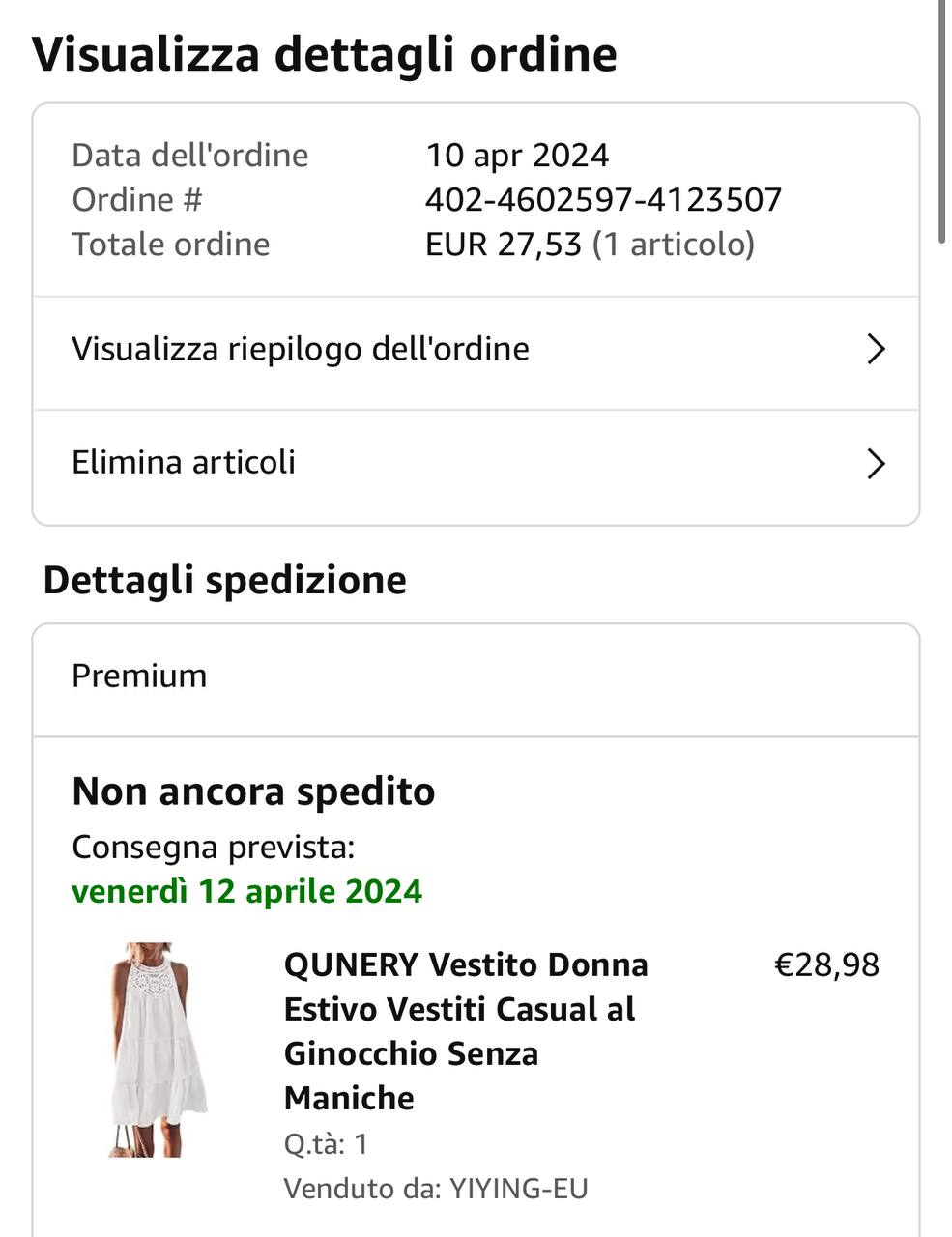
Task: Click the order date 10 apr 2024
Action: point(517,156)
